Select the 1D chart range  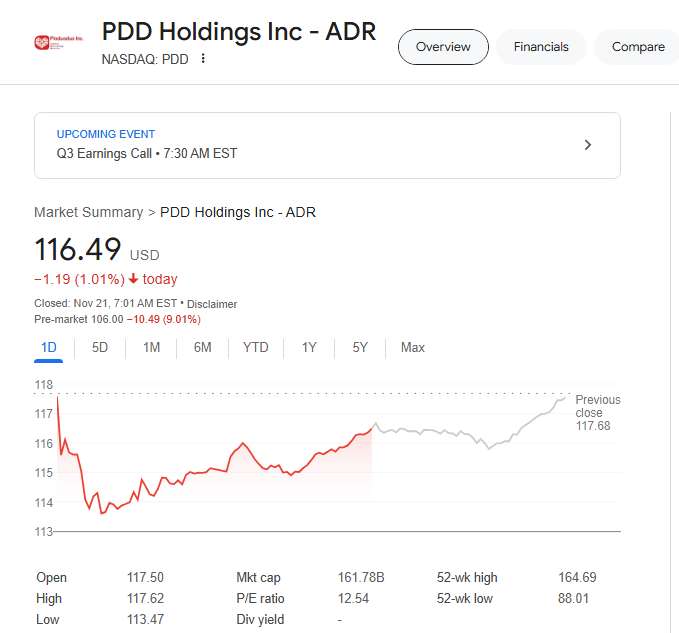(x=48, y=347)
